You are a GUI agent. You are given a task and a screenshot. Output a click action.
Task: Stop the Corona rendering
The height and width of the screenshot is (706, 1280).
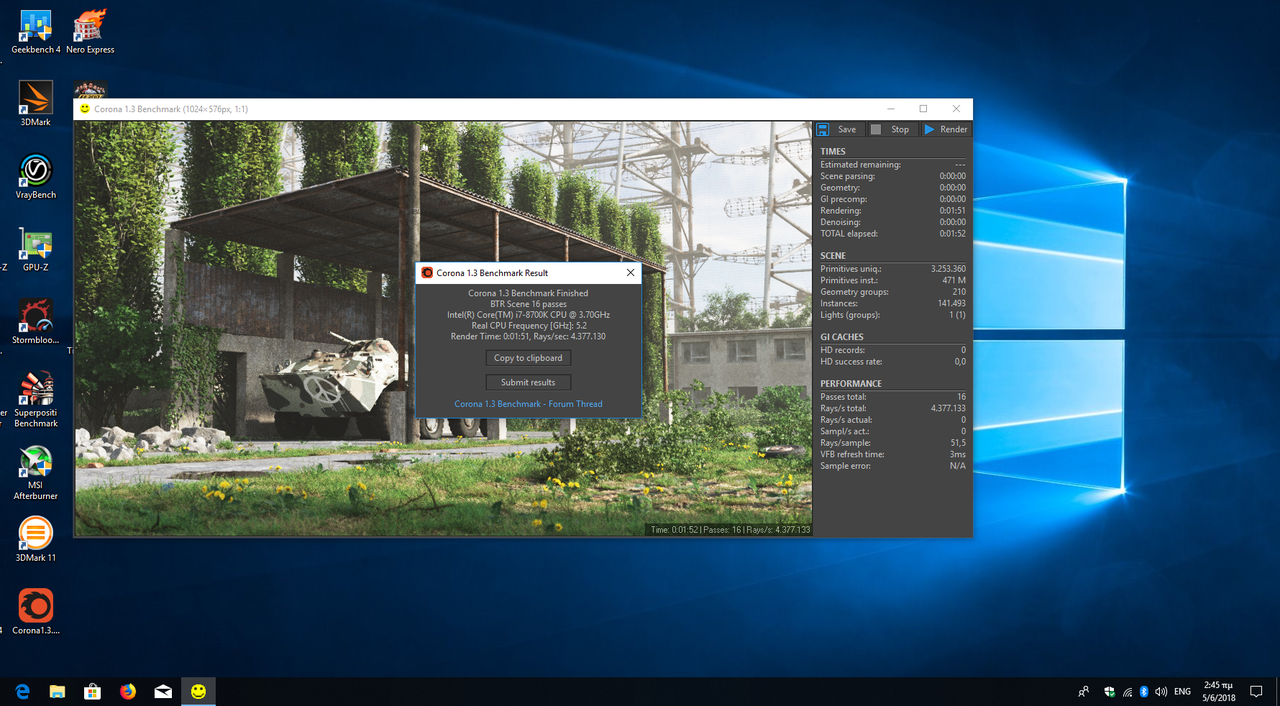tap(890, 130)
